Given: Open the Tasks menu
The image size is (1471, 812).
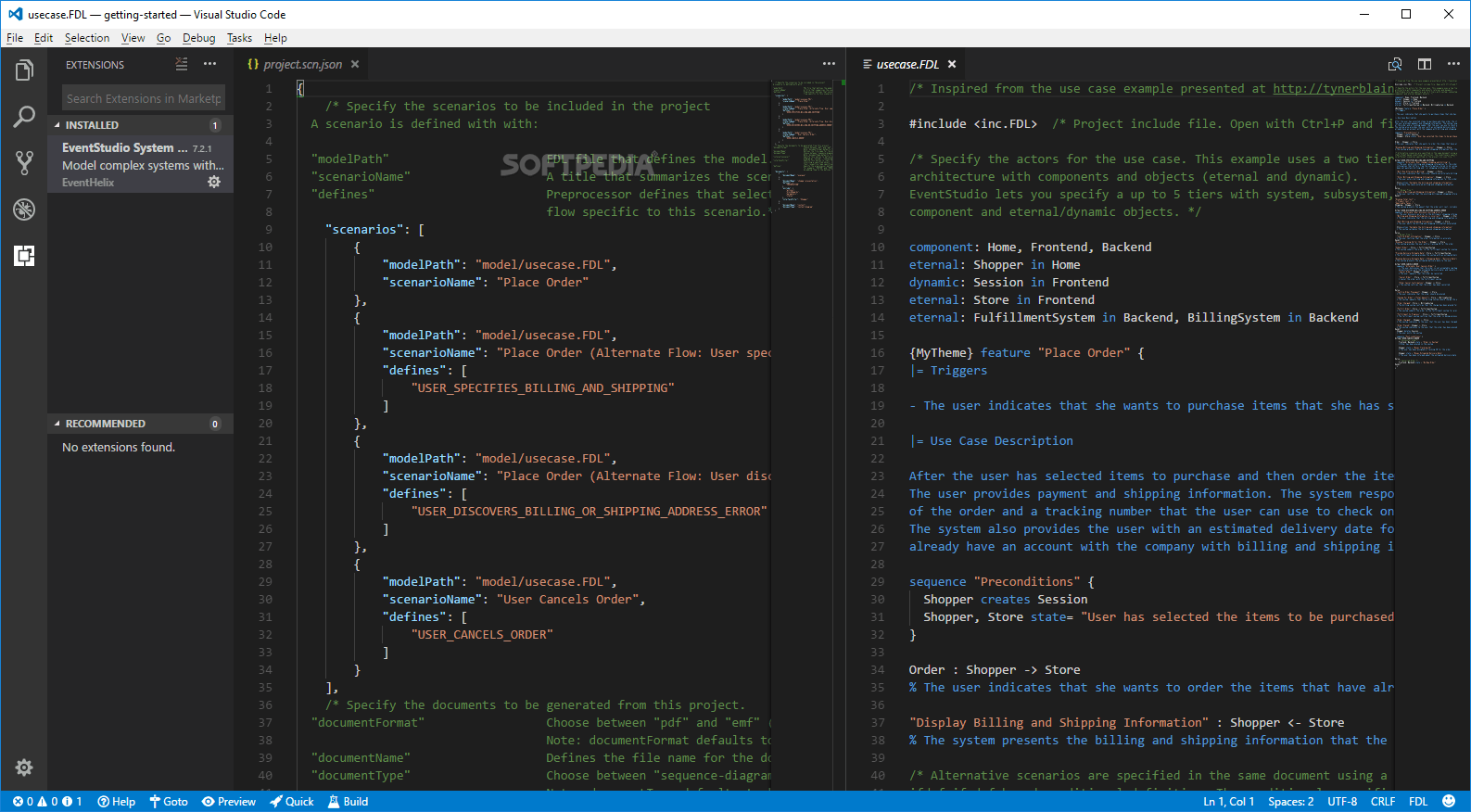Looking at the screenshot, I should 239,38.
